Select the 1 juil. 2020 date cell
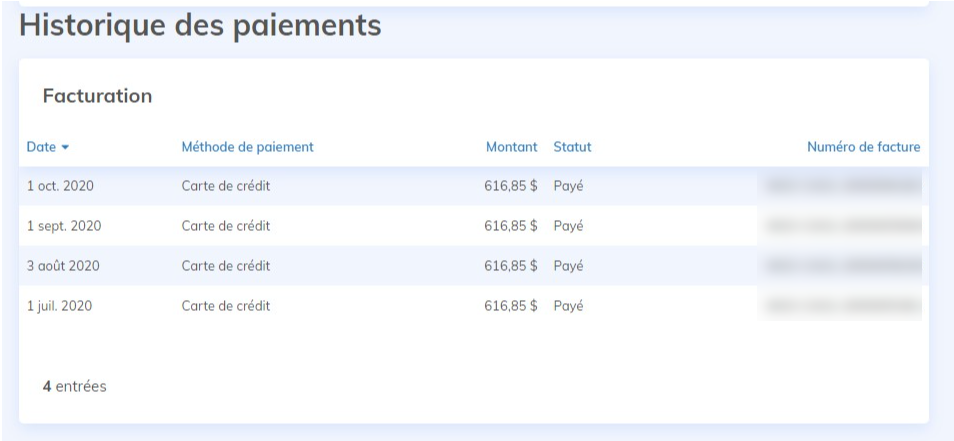 (59, 306)
